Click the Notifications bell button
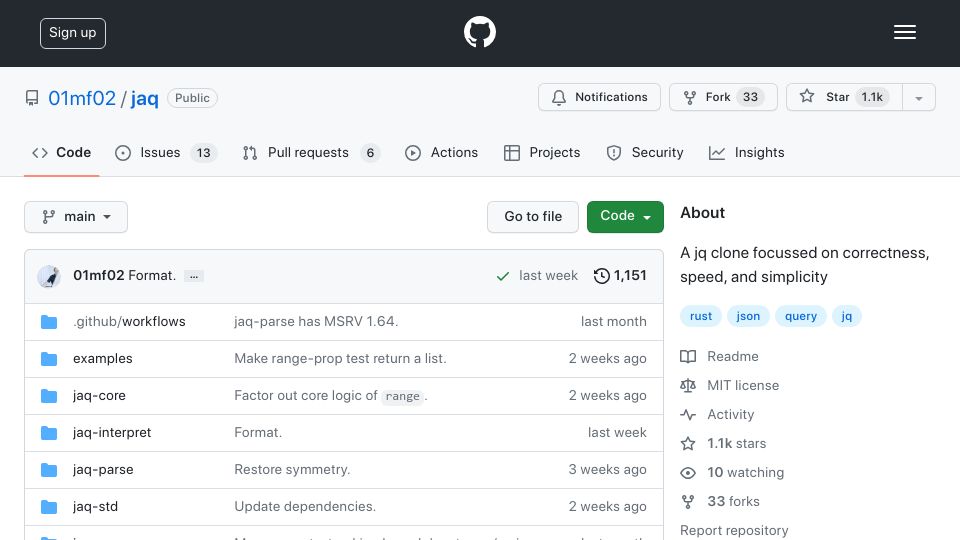The height and width of the screenshot is (540, 960). (599, 97)
